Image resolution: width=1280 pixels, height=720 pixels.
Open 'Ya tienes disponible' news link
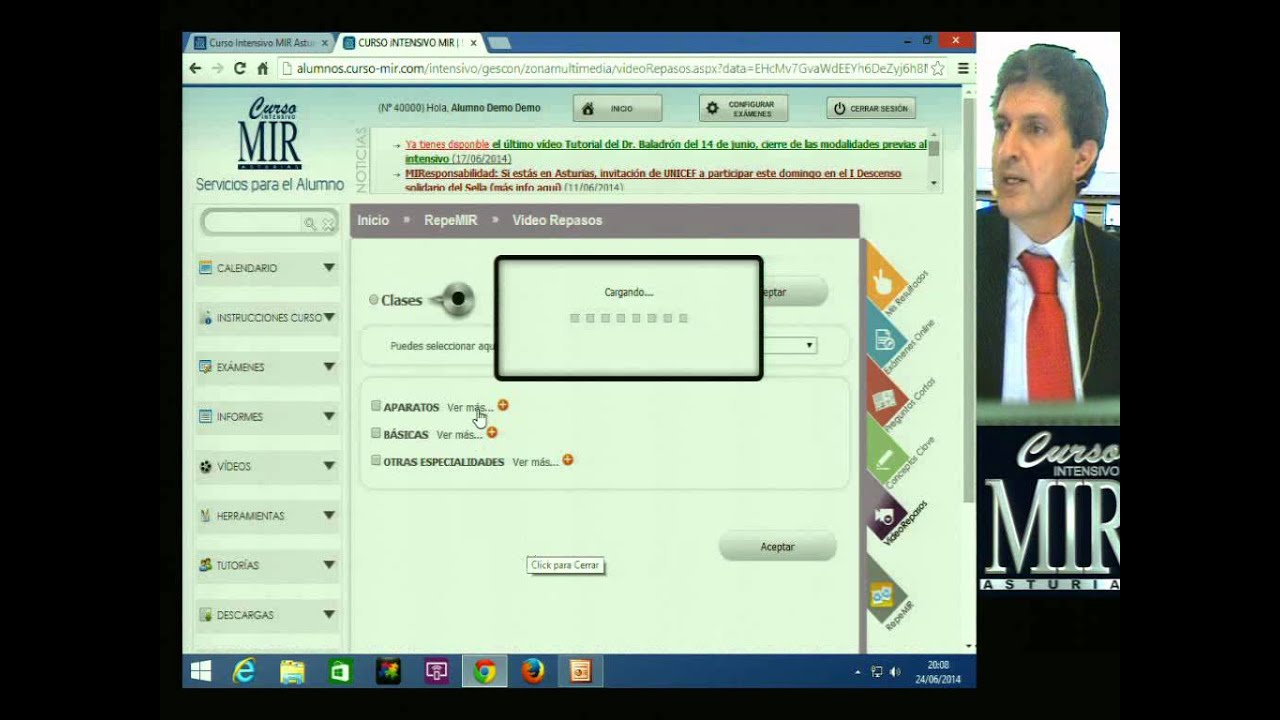coord(447,144)
